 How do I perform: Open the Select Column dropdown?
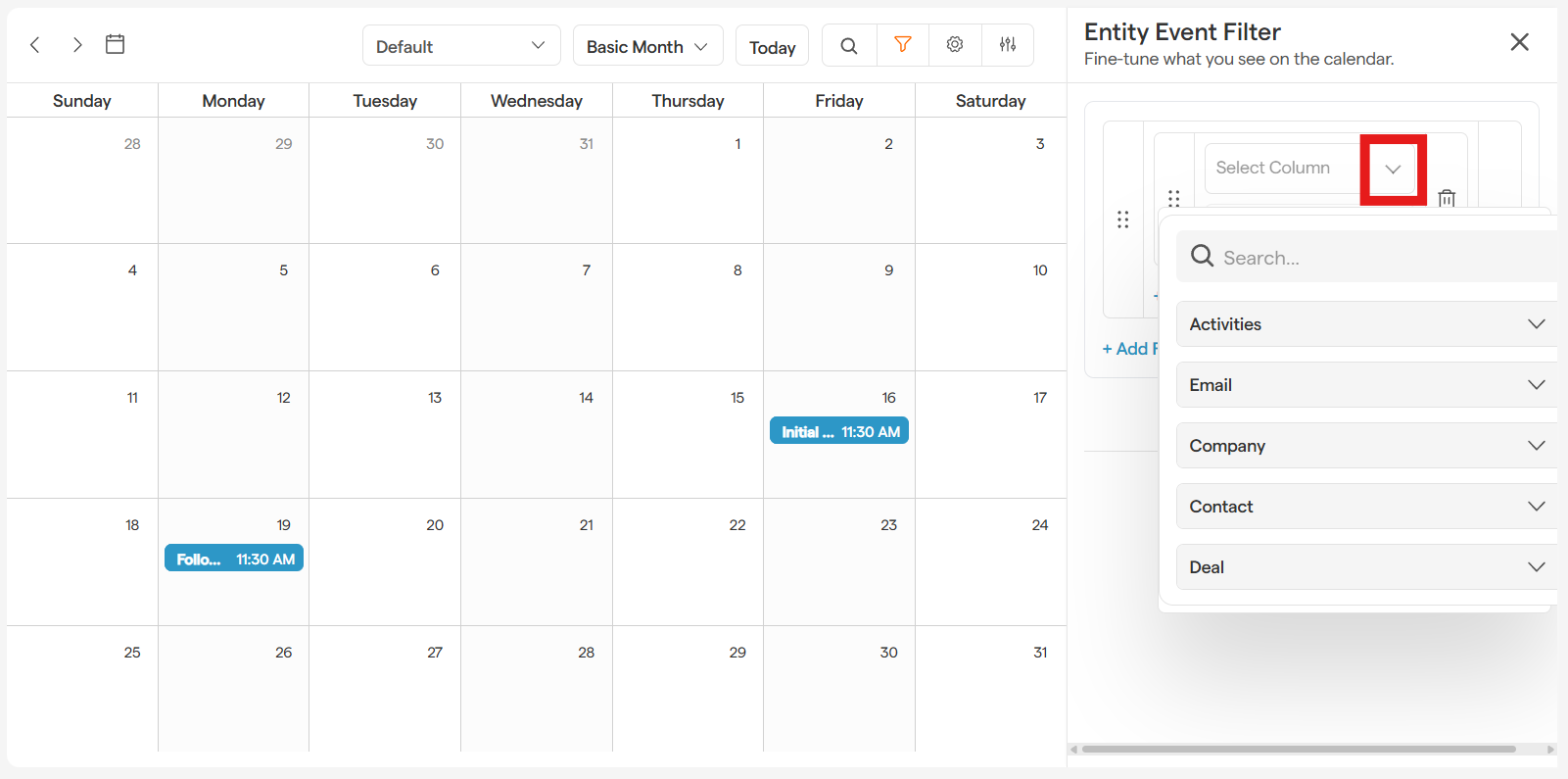click(1393, 169)
